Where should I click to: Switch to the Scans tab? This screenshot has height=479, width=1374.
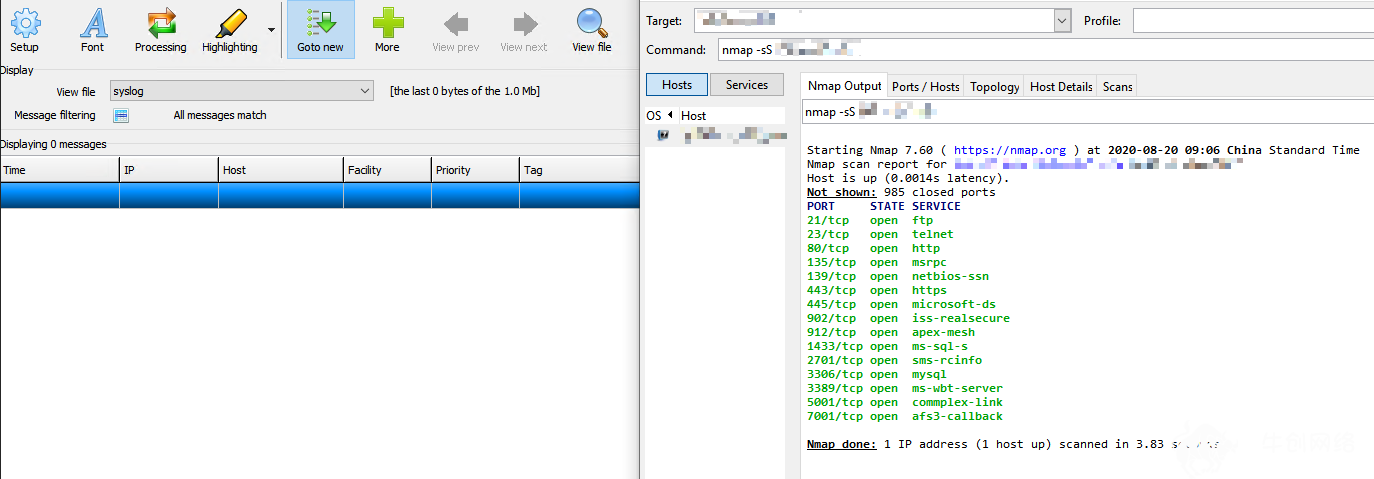1118,87
